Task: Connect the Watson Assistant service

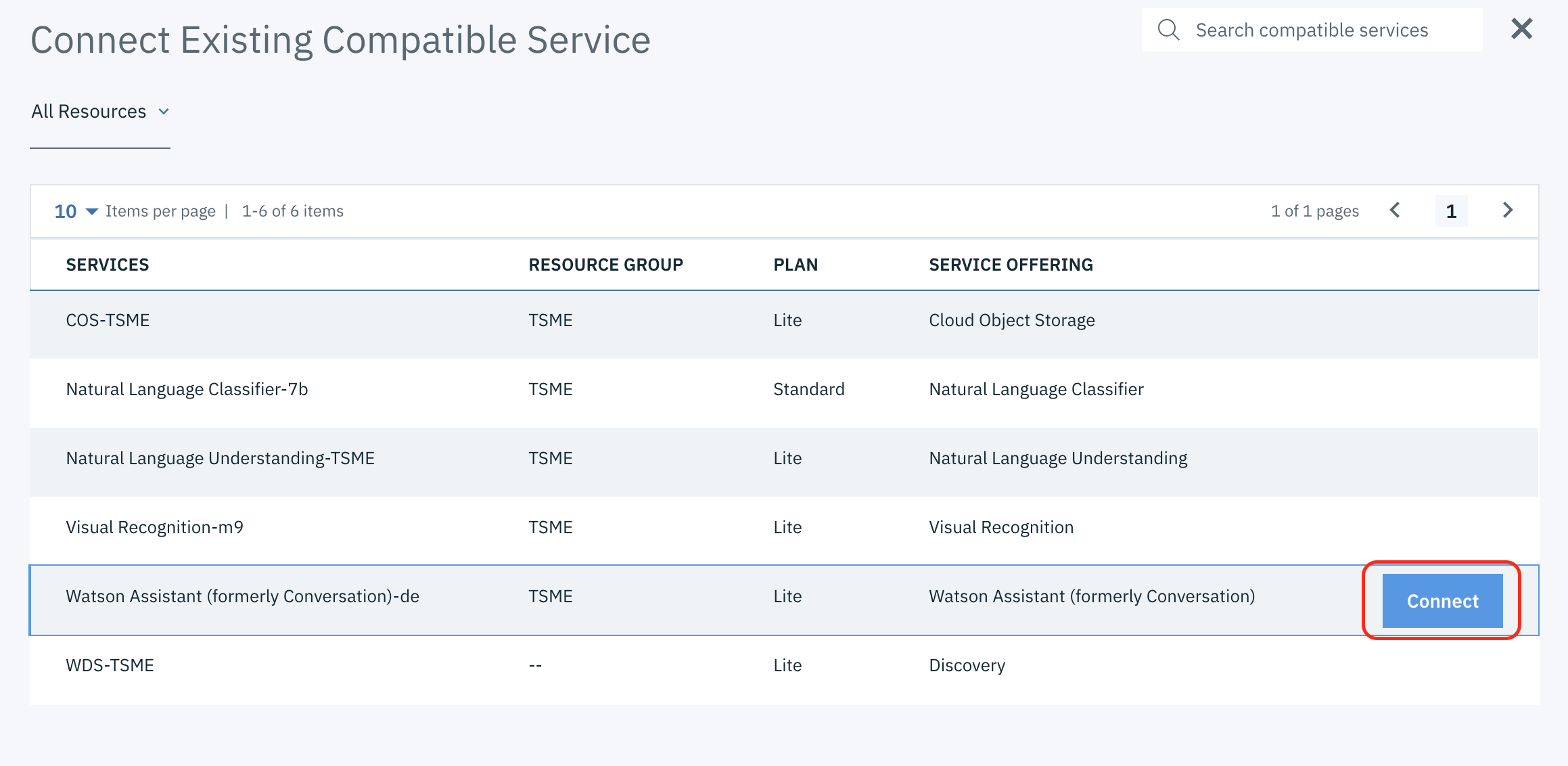Action: click(1442, 601)
